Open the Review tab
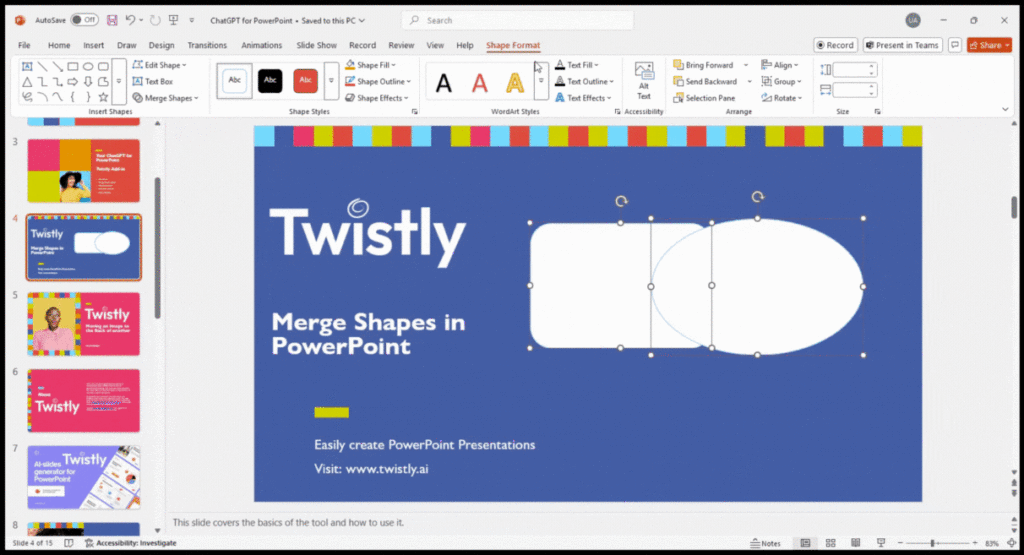Screen dimensions: 1024x555 pos(401,45)
